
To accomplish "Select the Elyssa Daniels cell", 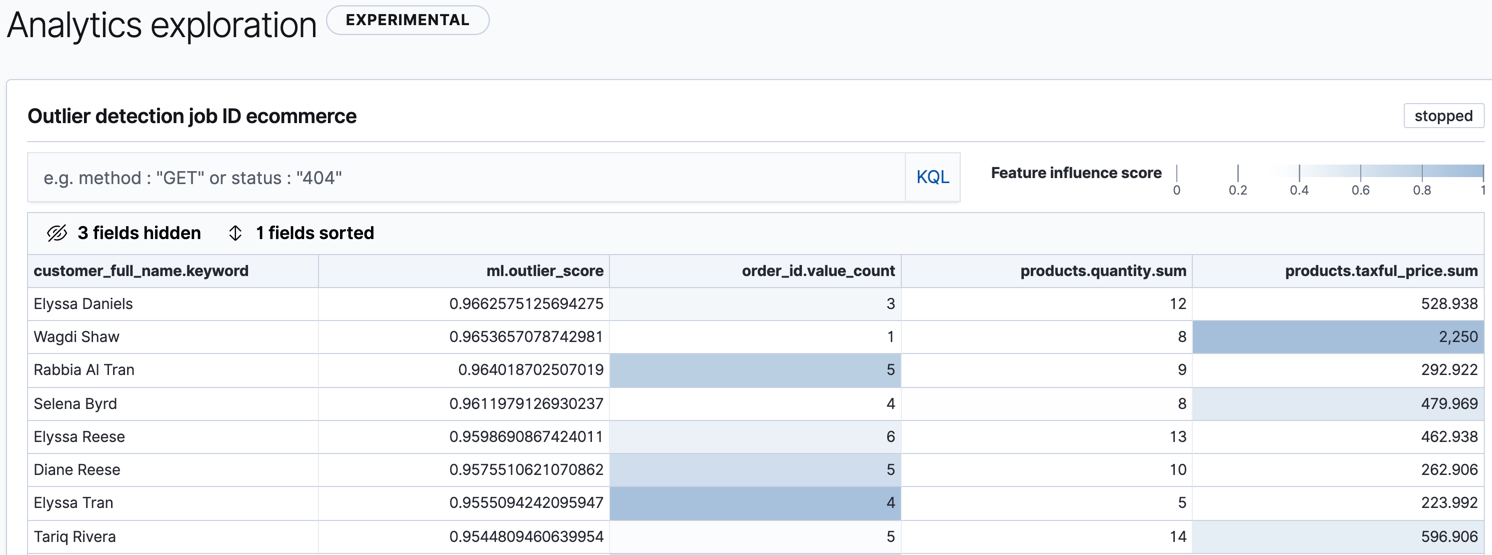I will click(173, 304).
